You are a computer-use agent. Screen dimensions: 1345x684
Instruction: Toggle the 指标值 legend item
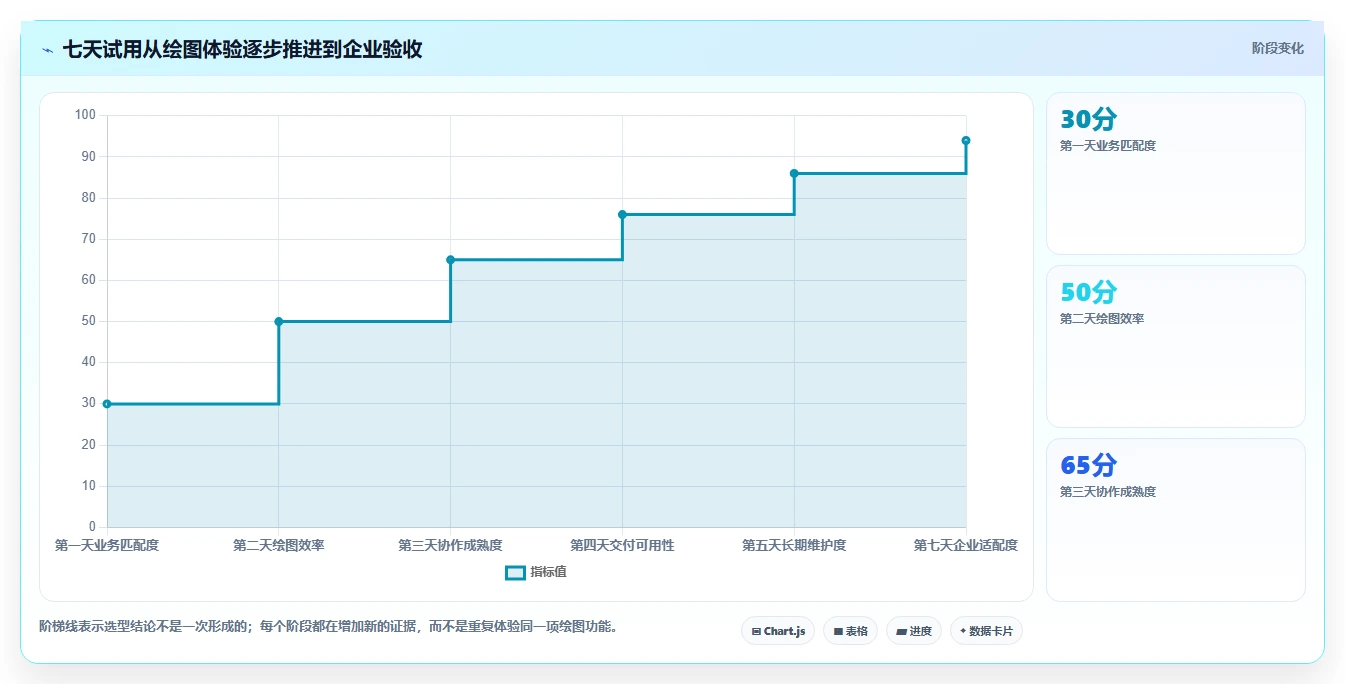tap(536, 572)
